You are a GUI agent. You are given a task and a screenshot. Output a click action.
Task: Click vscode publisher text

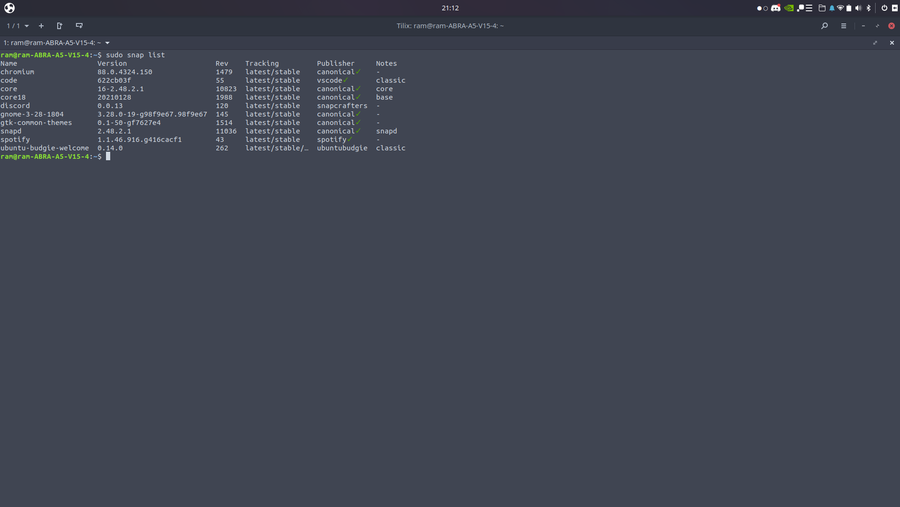329,80
